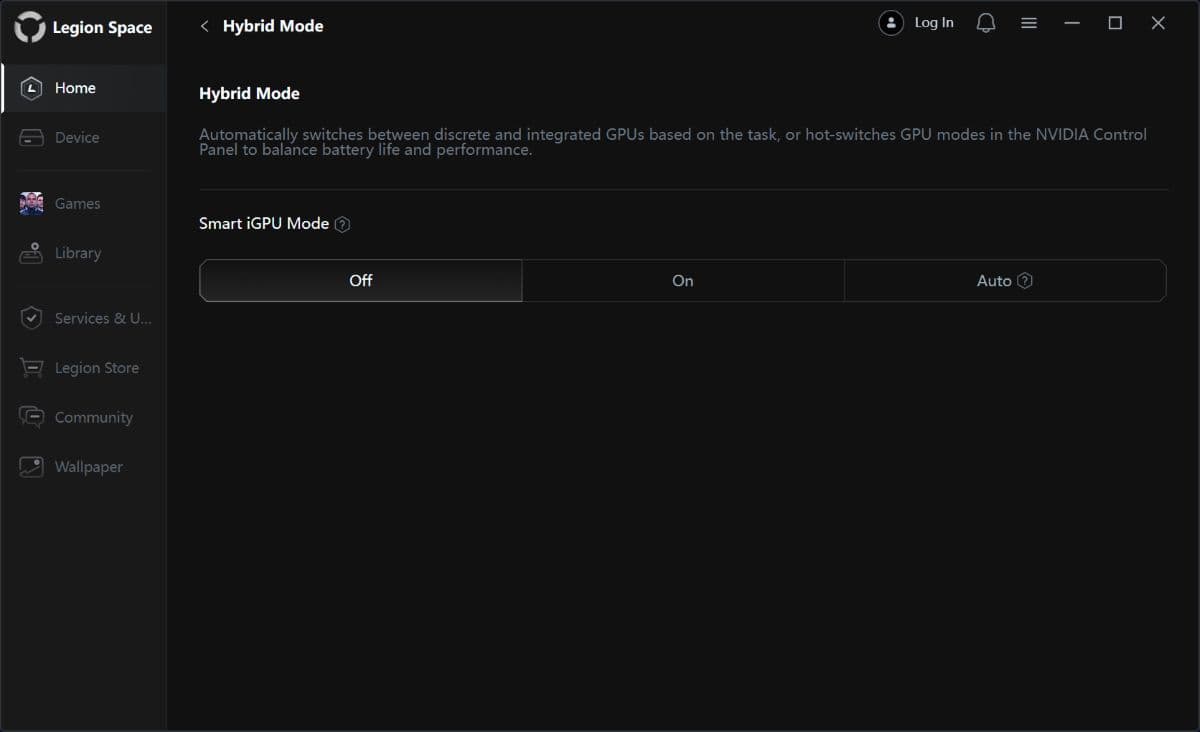Turn Smart iGPU Mode On
Image resolution: width=1200 pixels, height=732 pixels.
(x=683, y=281)
